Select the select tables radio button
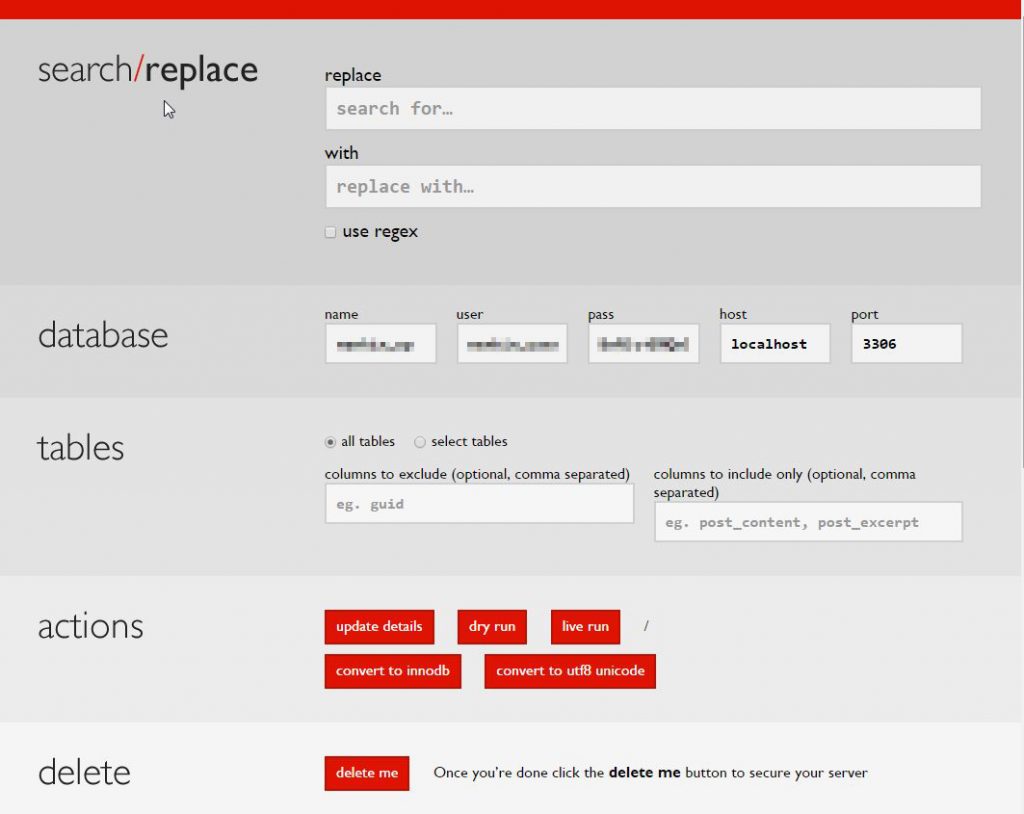 [x=420, y=442]
